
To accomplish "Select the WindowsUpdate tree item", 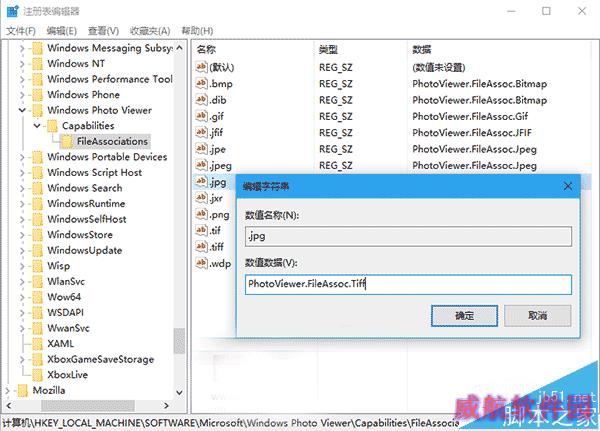I will (x=85, y=251).
